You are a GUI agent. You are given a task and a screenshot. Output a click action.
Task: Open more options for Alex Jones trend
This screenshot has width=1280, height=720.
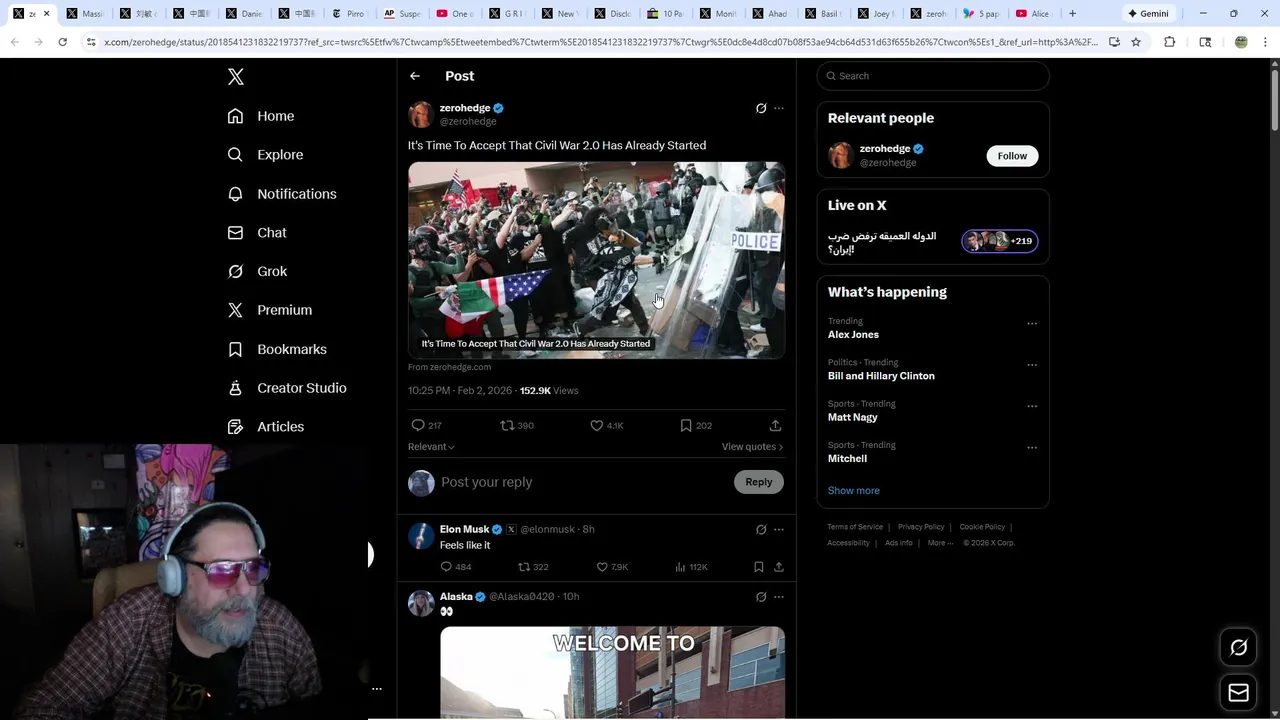[x=1032, y=324]
